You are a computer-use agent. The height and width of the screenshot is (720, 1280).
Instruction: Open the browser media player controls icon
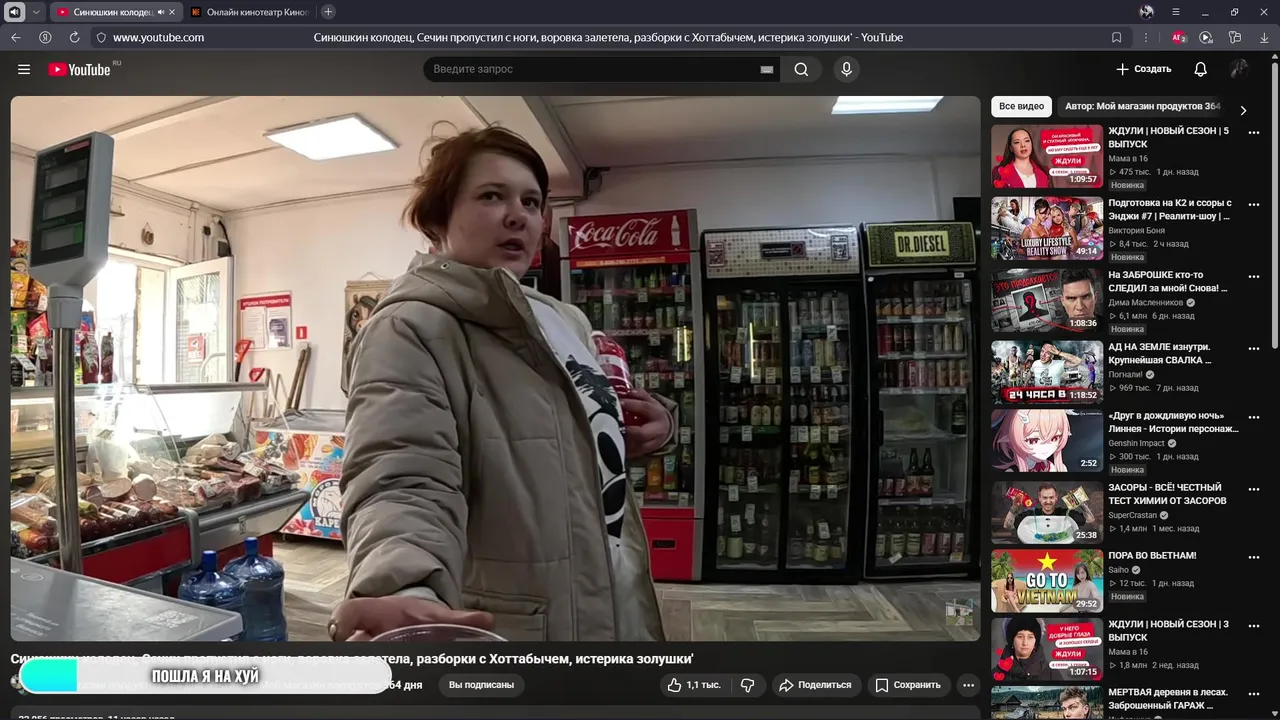point(1206,37)
